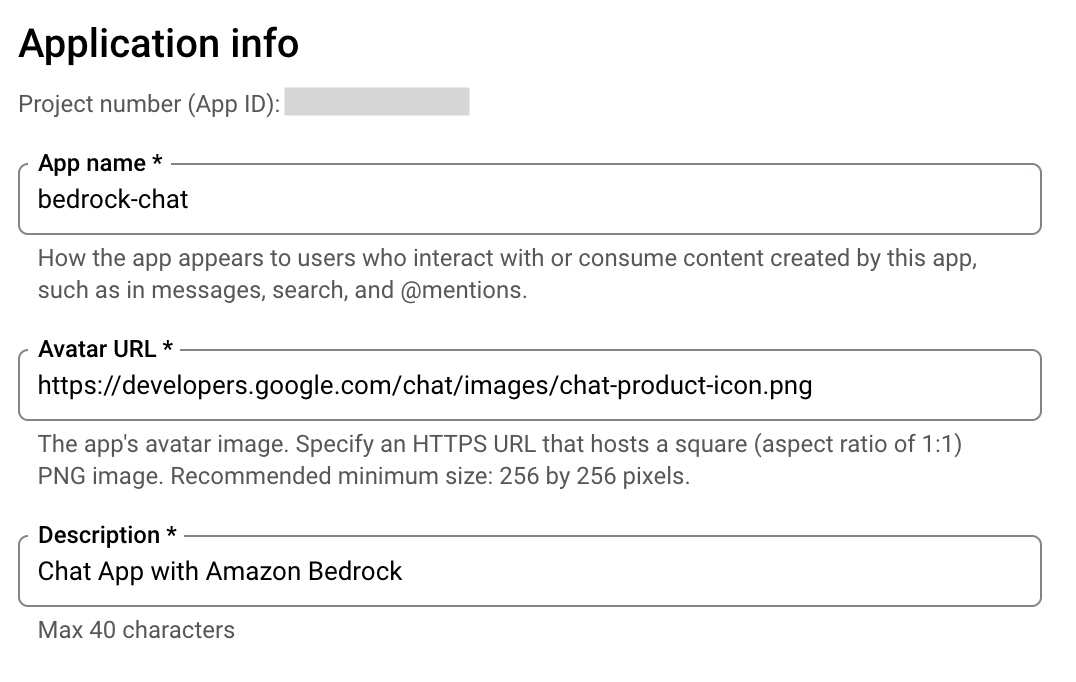
Task: Click the asterisk beside Avatar URL
Action: [168, 349]
